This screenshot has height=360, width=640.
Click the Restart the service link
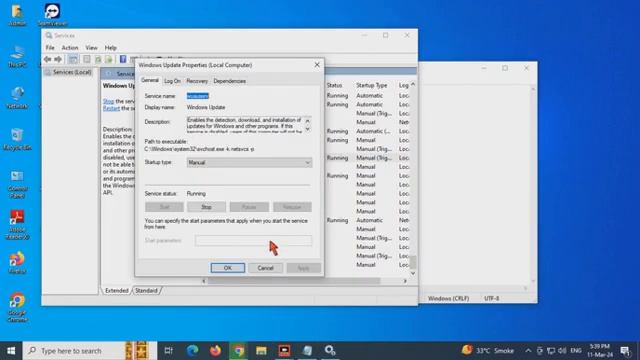111,109
